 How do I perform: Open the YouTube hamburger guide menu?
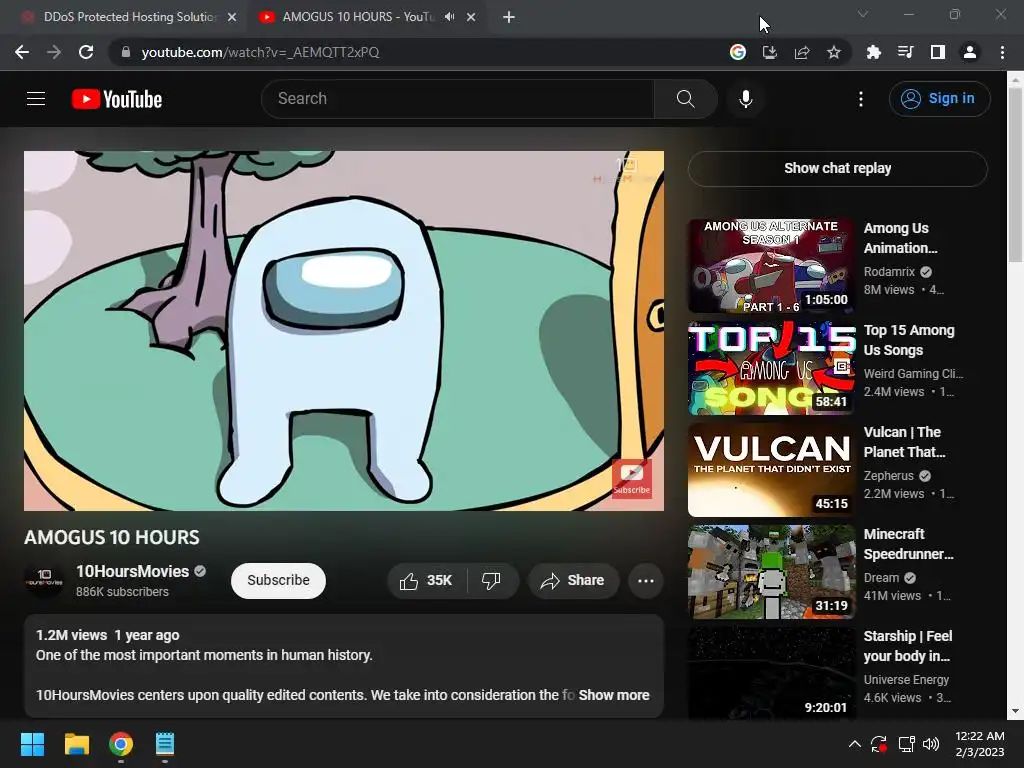[36, 99]
